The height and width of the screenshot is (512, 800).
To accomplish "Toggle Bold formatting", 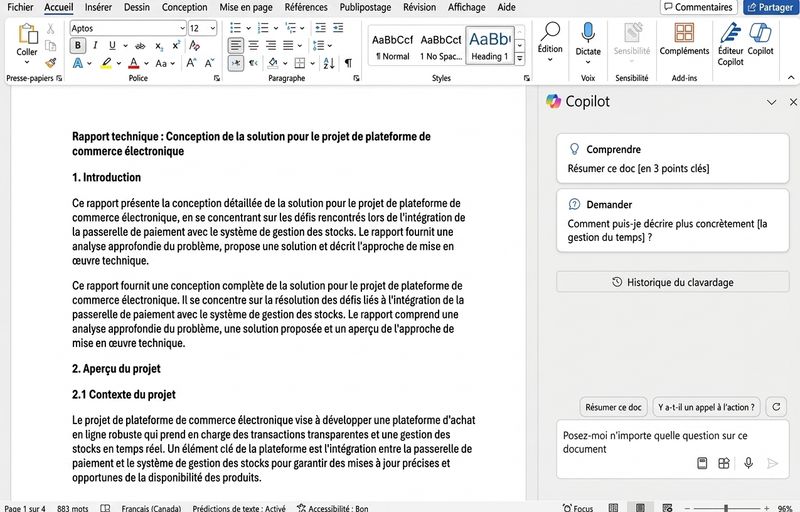I will click(x=78, y=45).
